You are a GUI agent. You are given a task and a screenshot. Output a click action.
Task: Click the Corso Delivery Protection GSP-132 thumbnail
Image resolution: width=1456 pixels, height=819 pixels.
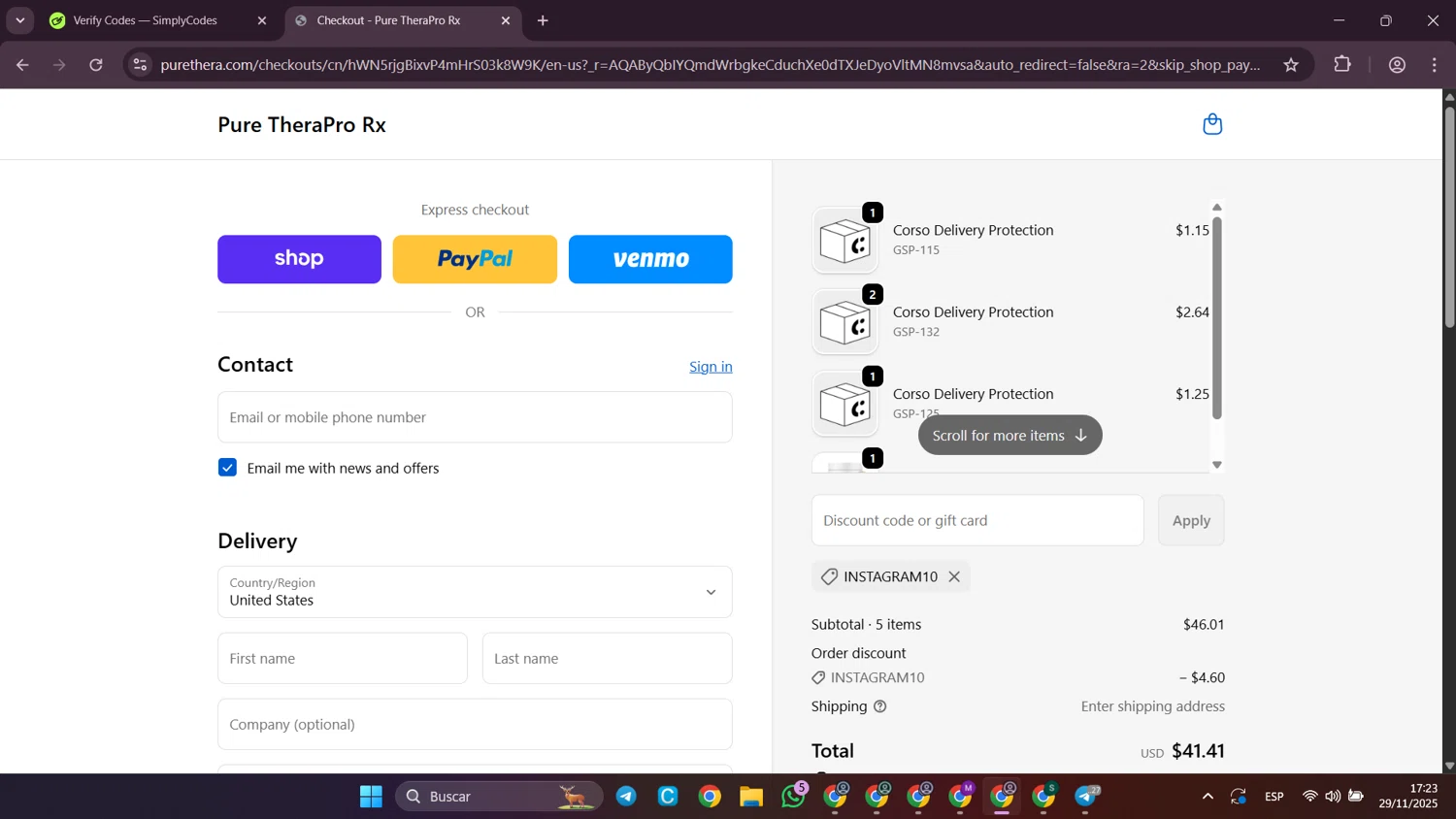845,322
